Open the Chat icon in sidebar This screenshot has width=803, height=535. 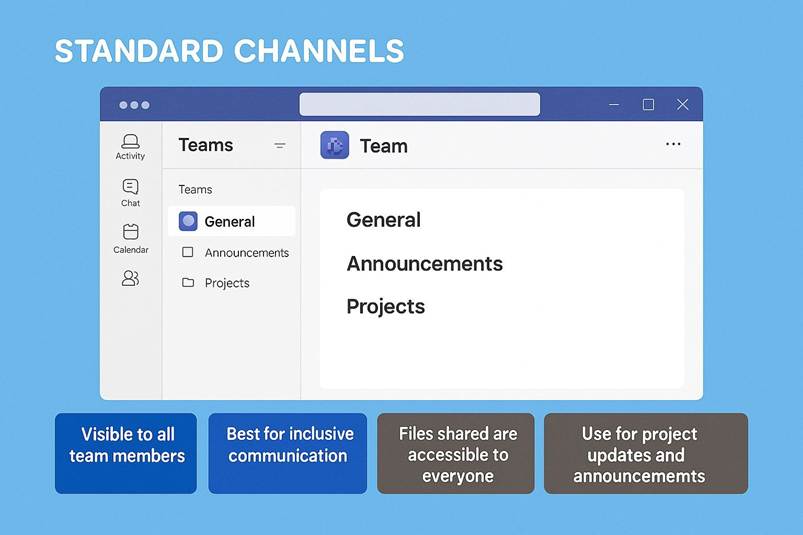click(x=130, y=187)
